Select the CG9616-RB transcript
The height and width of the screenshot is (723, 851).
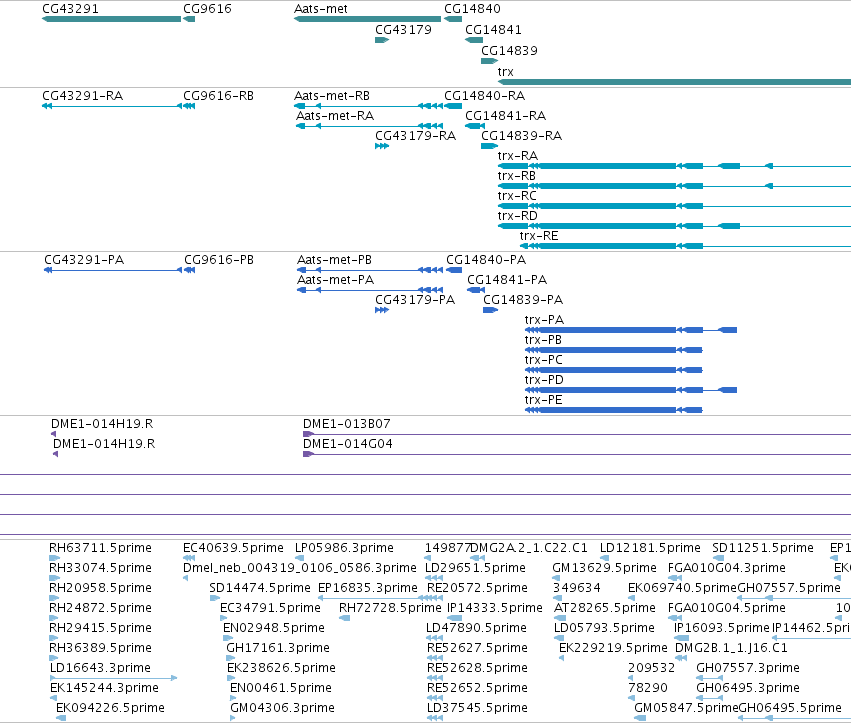click(x=189, y=106)
